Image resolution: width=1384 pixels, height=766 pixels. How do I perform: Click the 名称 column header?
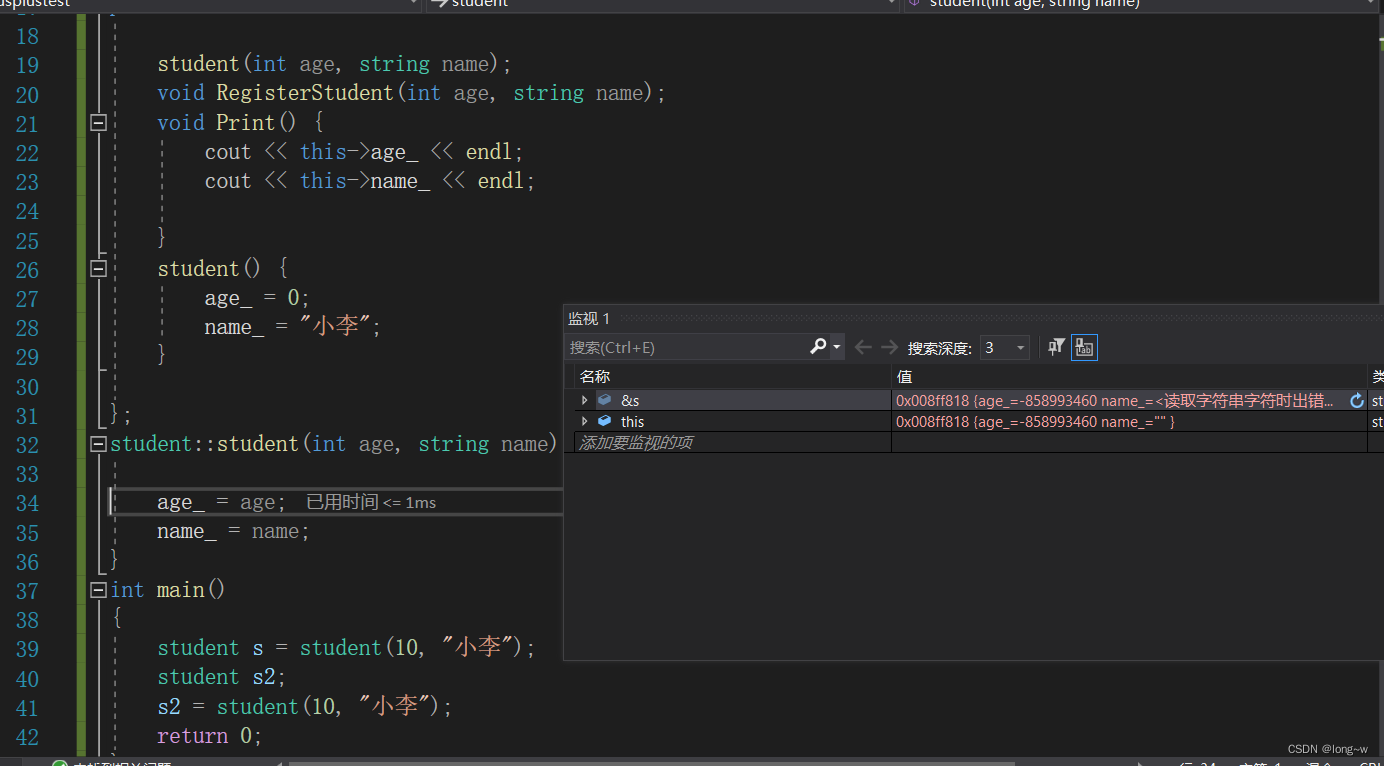pyautogui.click(x=595, y=376)
